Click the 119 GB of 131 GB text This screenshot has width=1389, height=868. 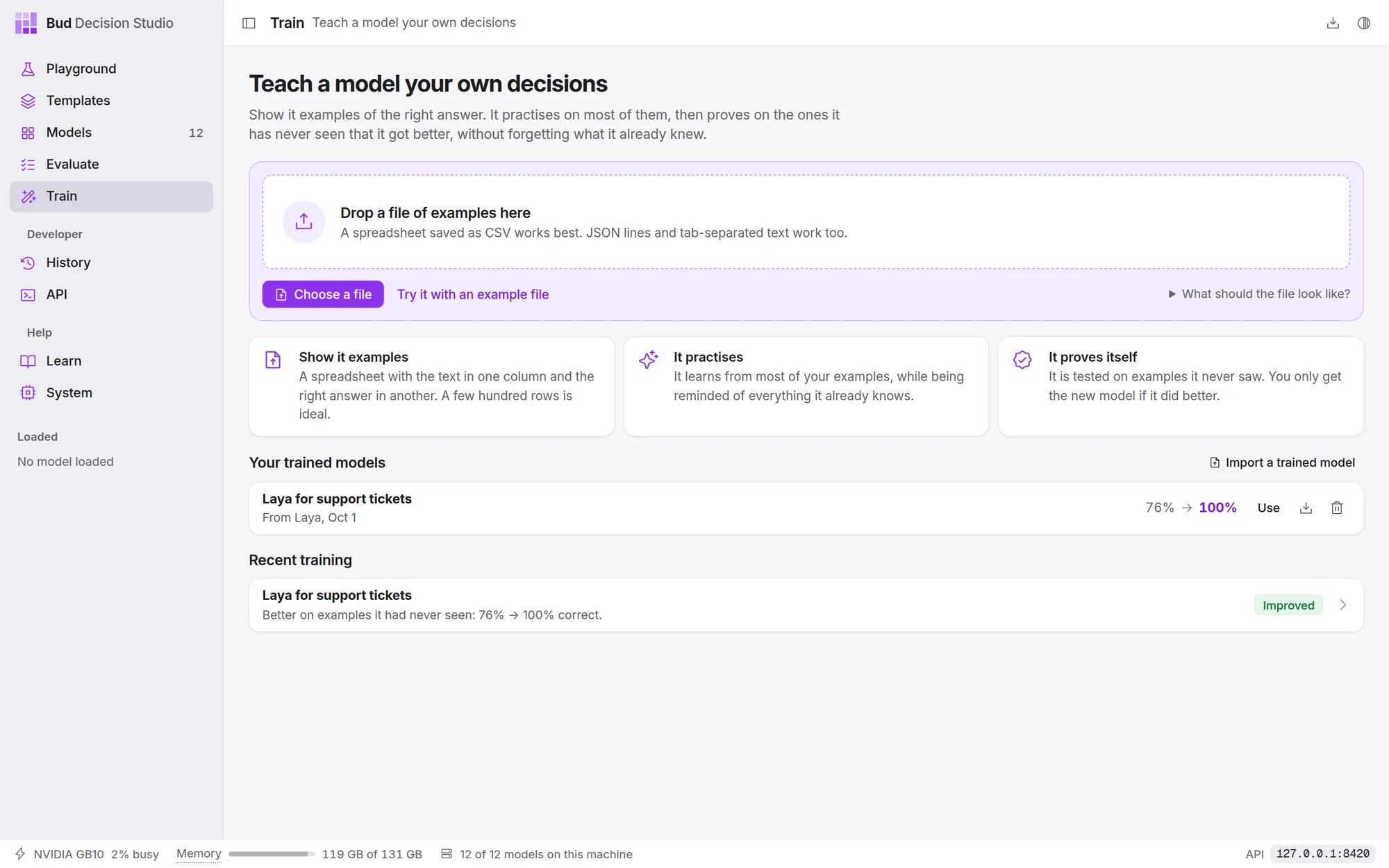(x=372, y=854)
